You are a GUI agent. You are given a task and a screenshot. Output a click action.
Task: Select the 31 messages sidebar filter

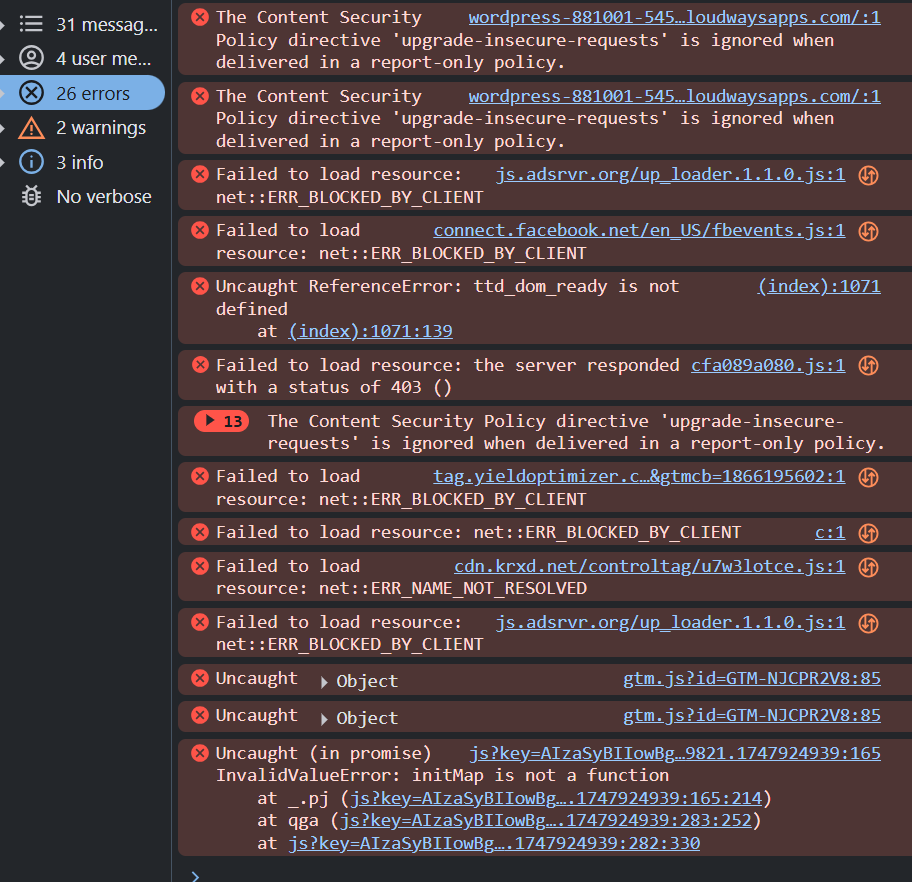click(x=83, y=24)
